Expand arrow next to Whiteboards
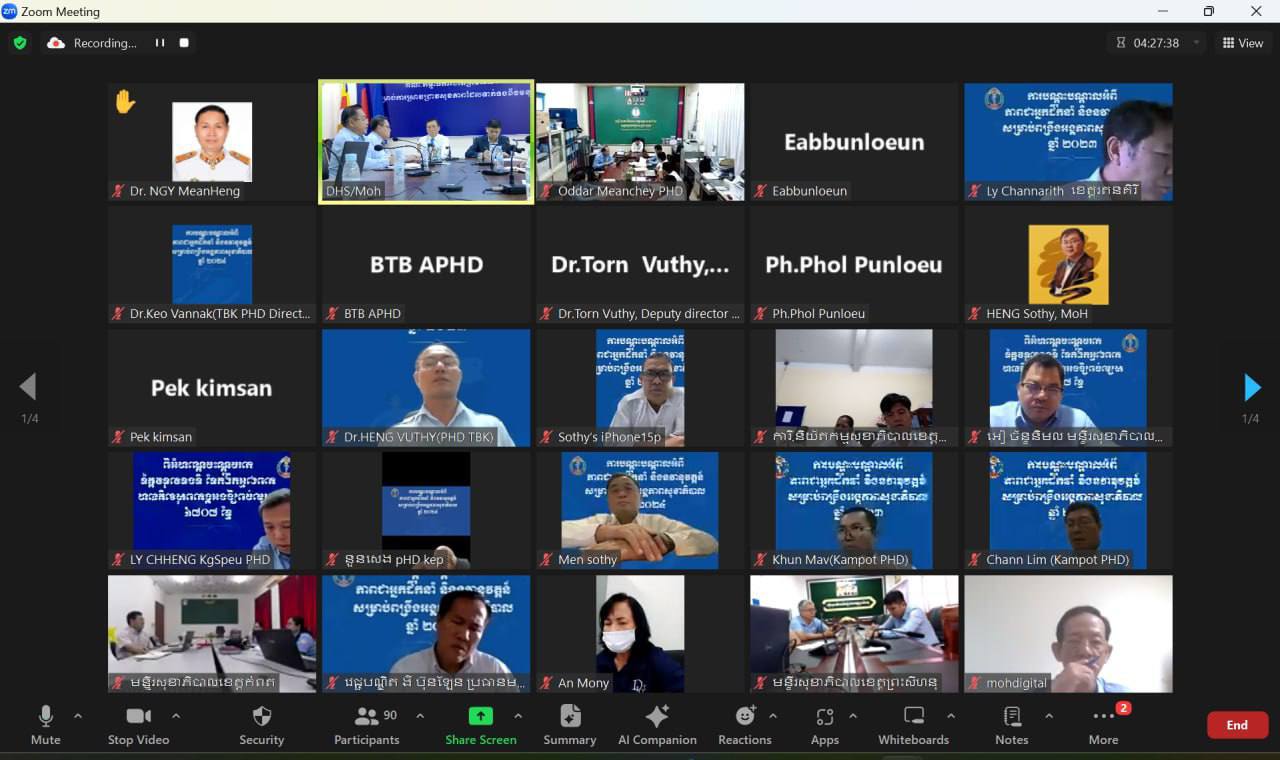 coord(950,716)
